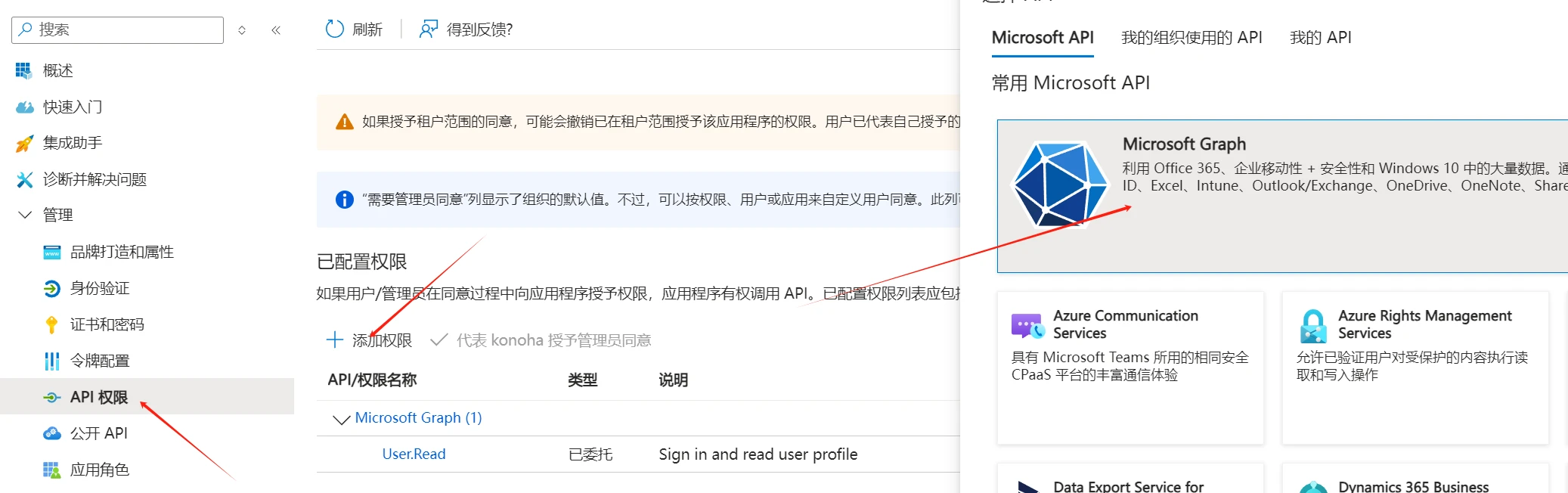
Task: Switch to 我的 API tab
Action: click(x=1320, y=37)
